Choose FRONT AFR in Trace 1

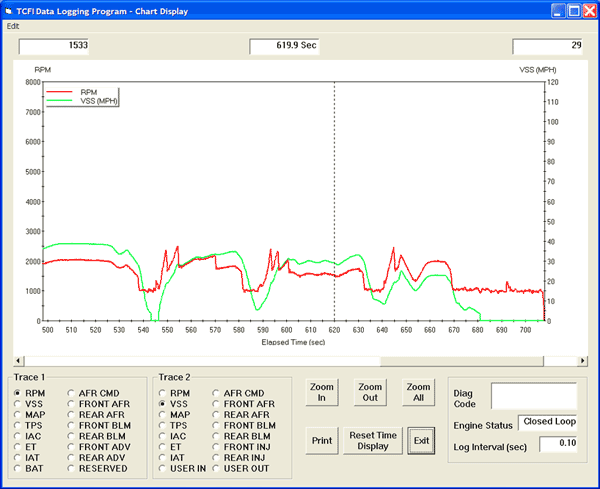click(x=70, y=404)
